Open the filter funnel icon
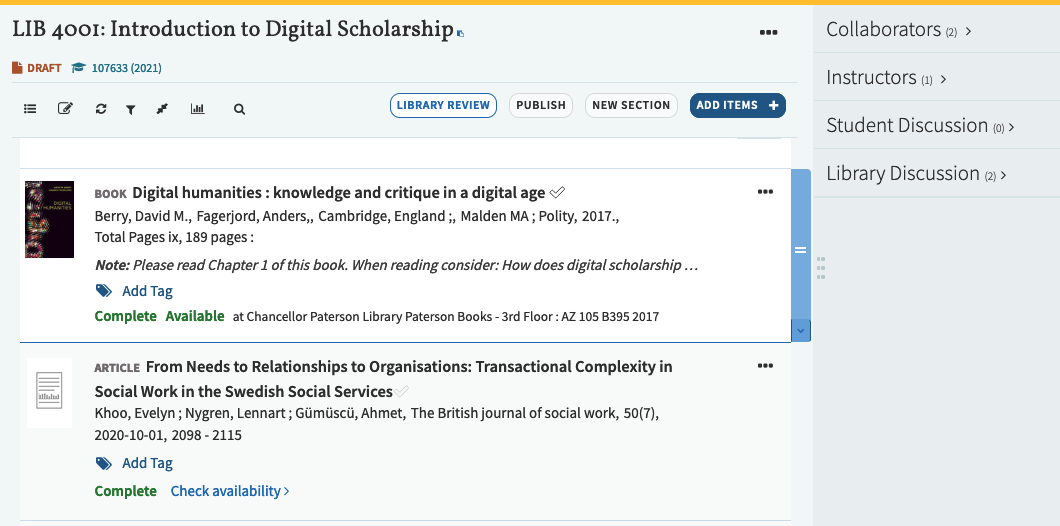Screen dimensions: 1060x526 (130, 109)
